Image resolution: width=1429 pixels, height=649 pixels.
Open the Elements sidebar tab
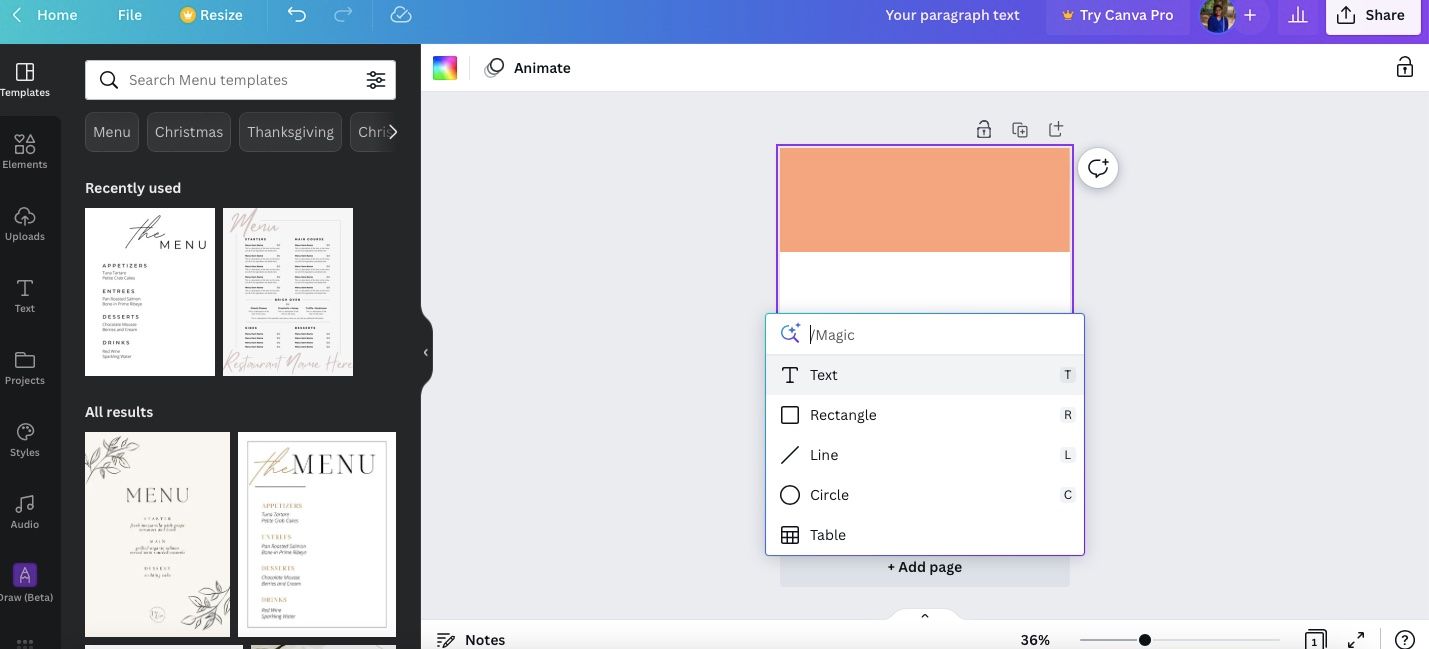(x=25, y=152)
